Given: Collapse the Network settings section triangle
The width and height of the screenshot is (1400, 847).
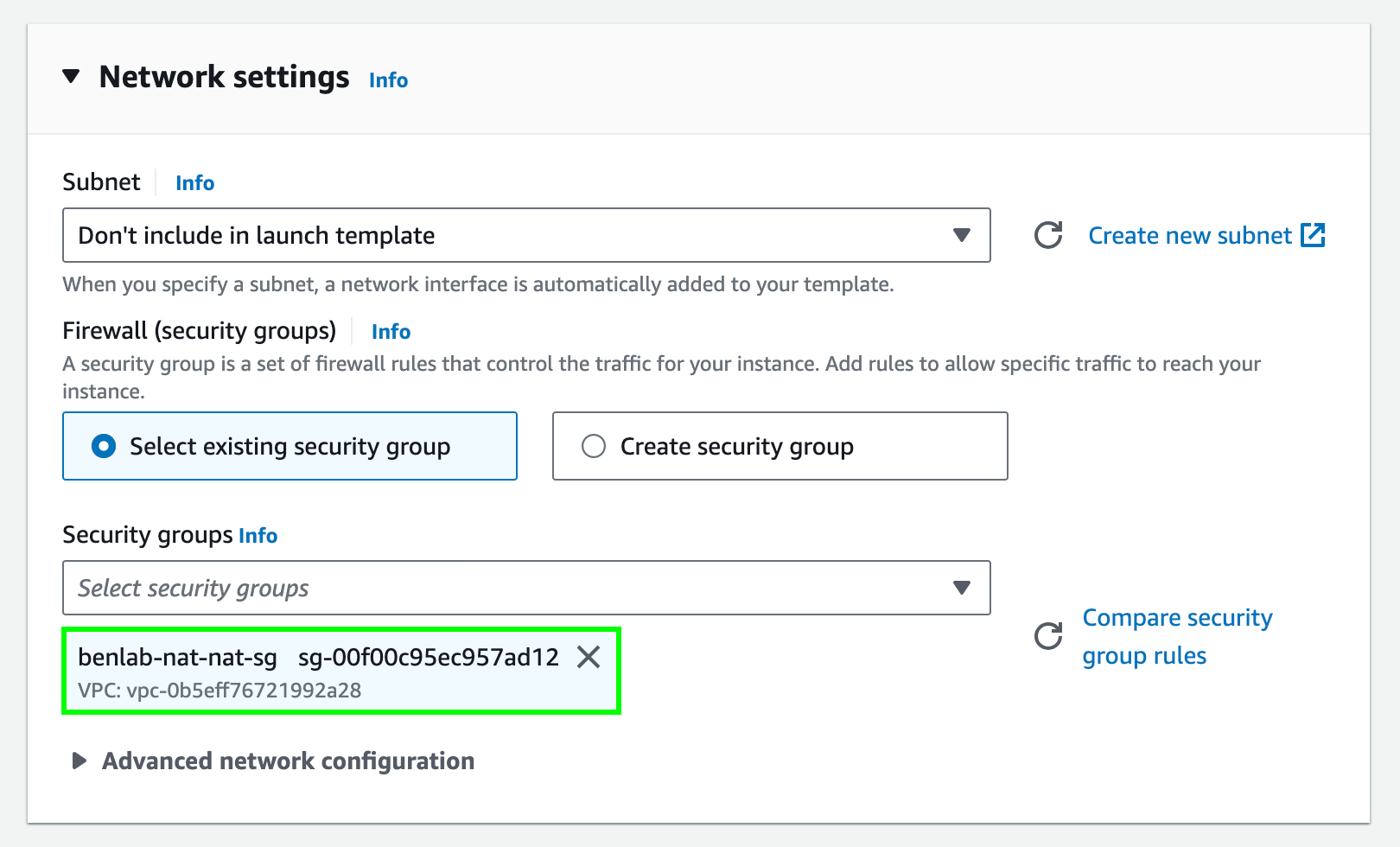Looking at the screenshot, I should coord(72,77).
